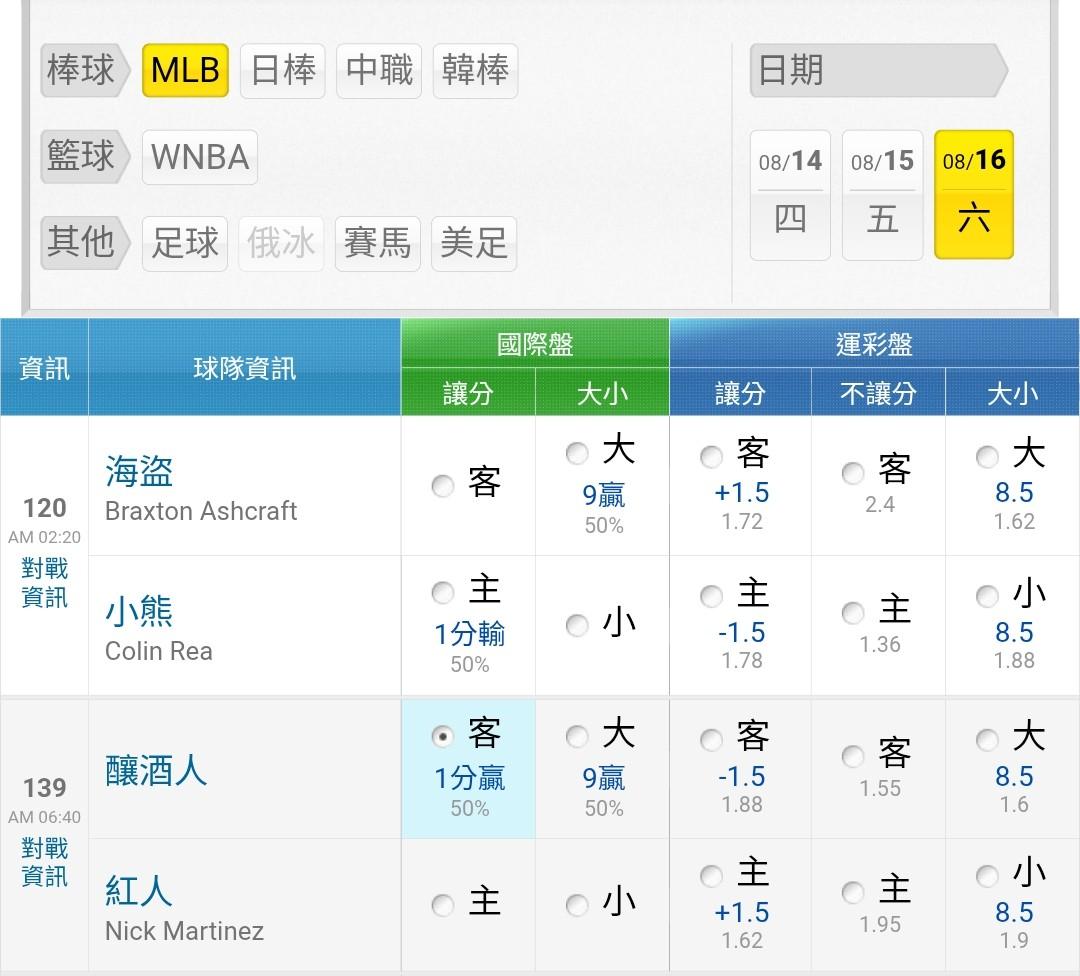Click pitcher name Braxton Ashcraft
This screenshot has height=976, width=1080.
[201, 511]
